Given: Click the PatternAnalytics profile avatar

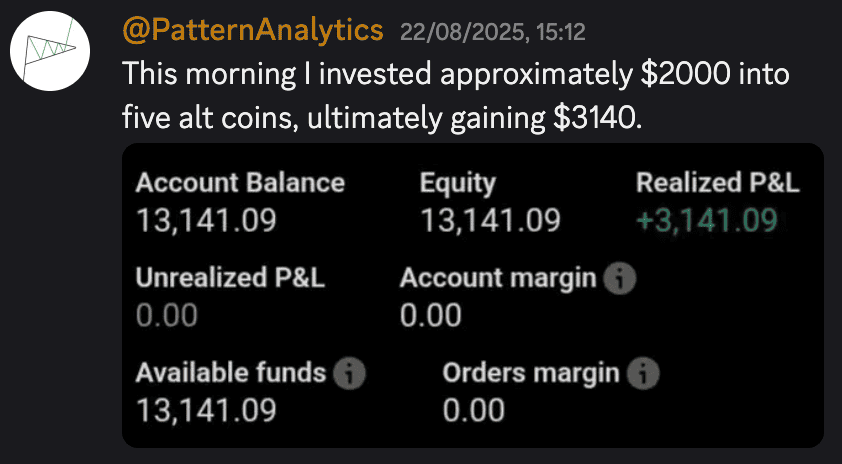Looking at the screenshot, I should [x=49, y=51].
